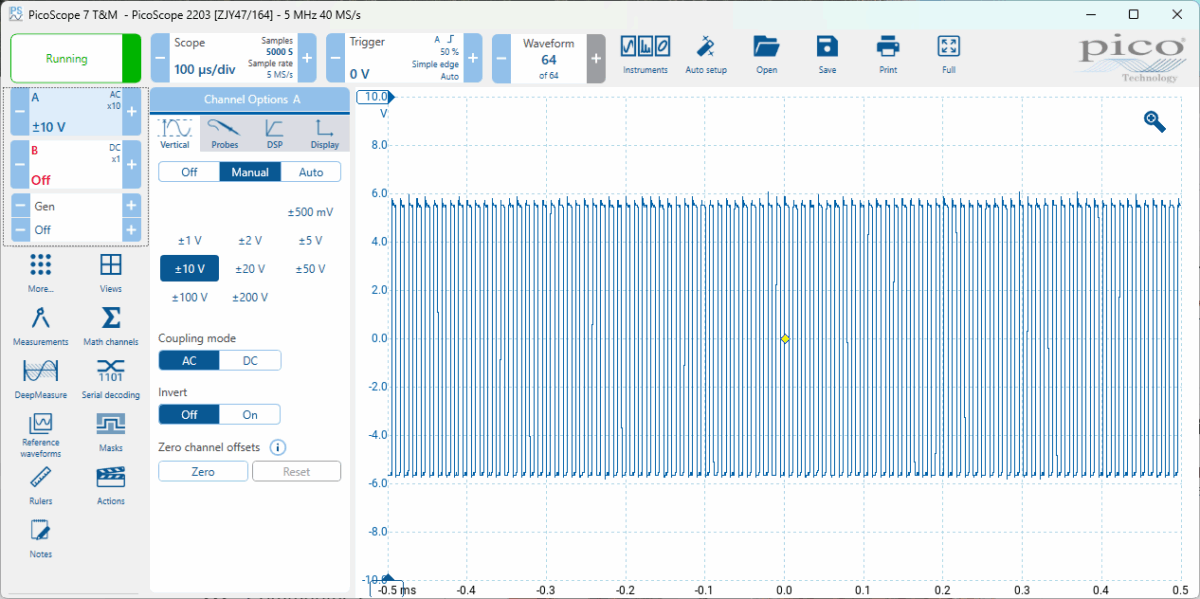Go to previous waveform using minus button
1200x599 pixels.
point(502,58)
